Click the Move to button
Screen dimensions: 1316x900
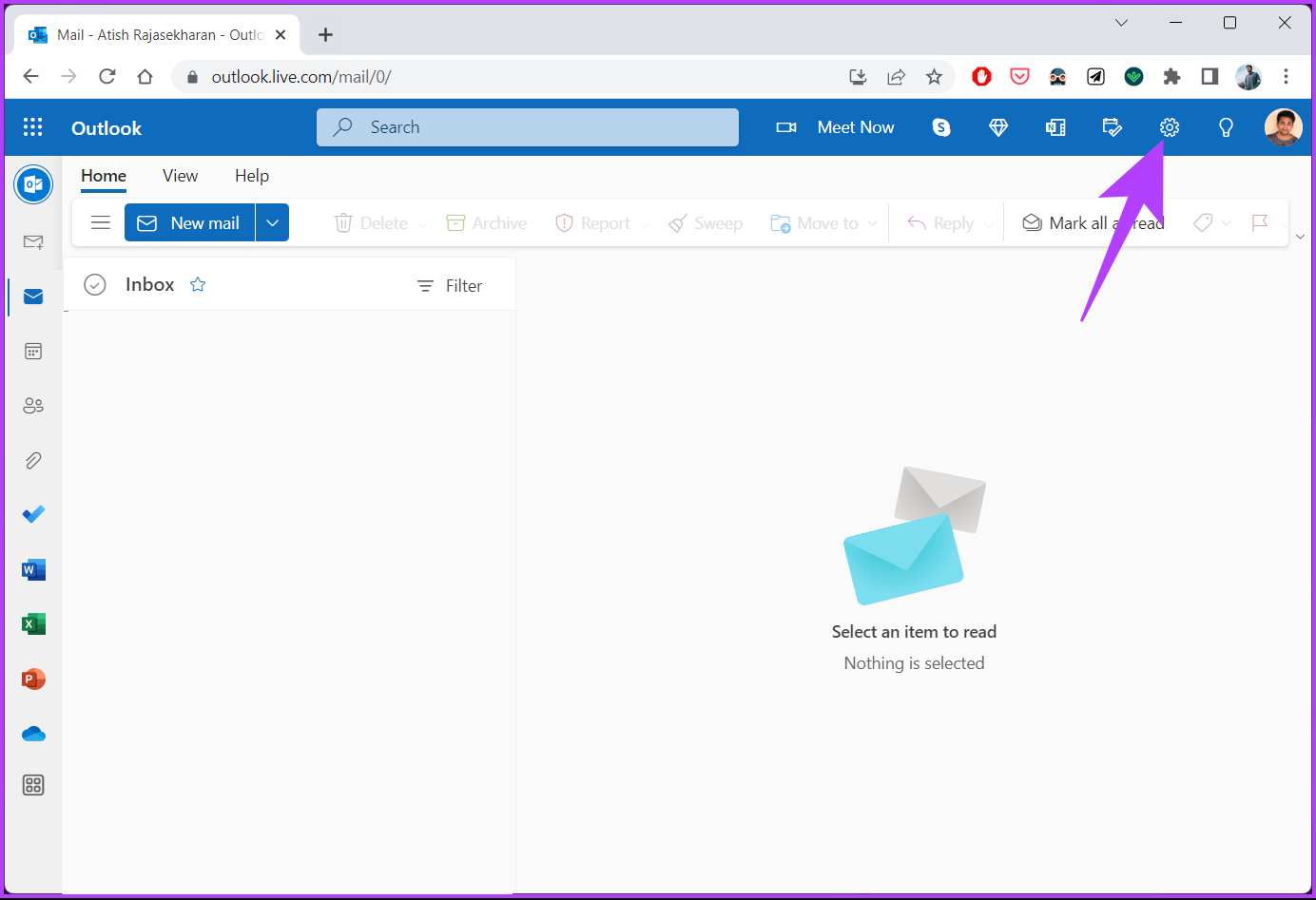[x=814, y=222]
